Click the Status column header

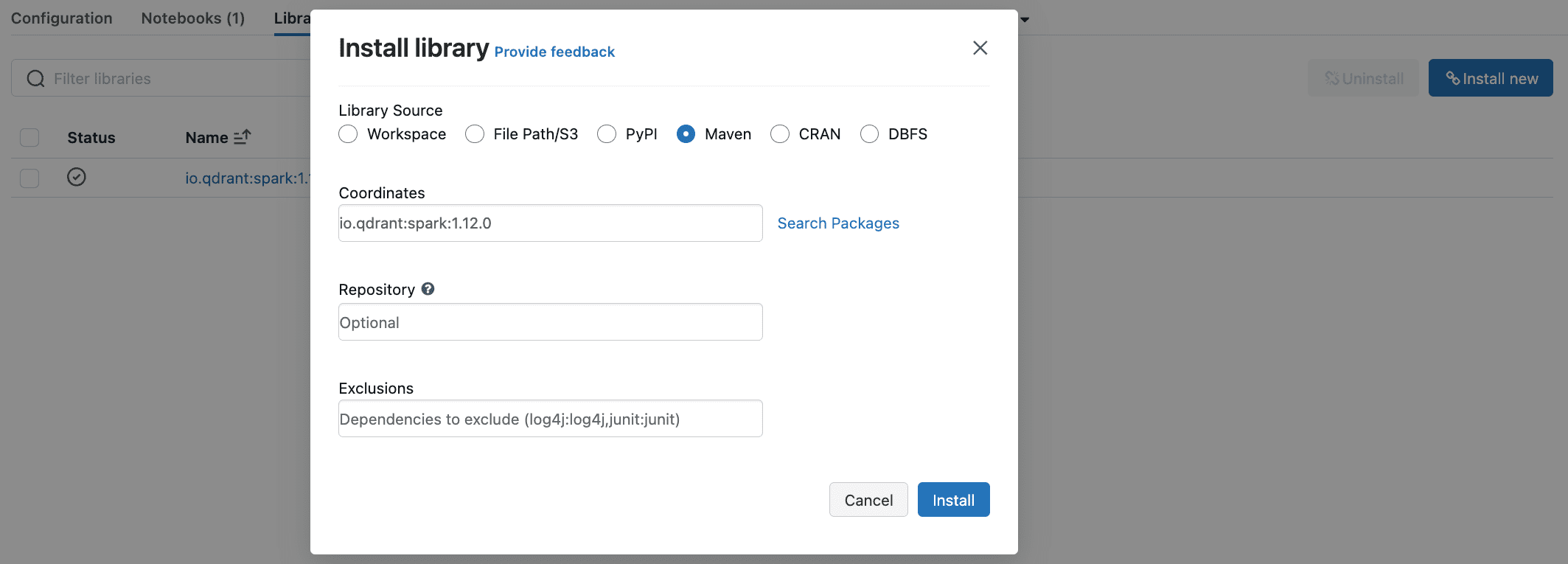pyautogui.click(x=91, y=138)
